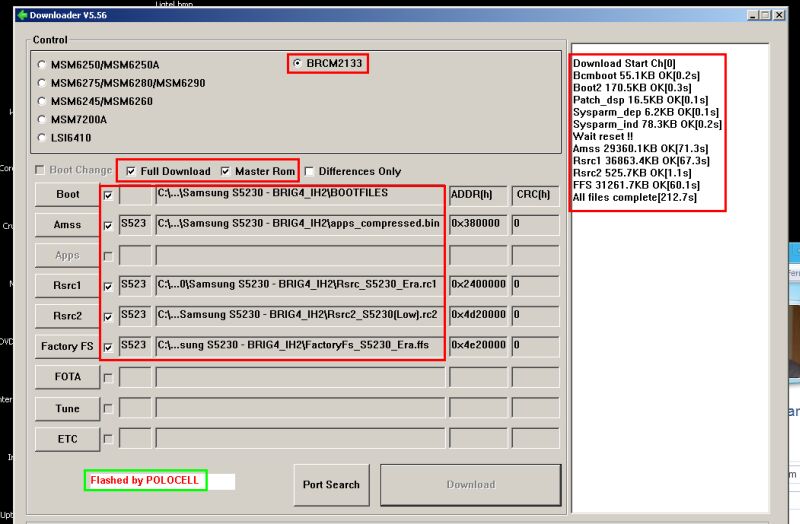800x524 pixels.
Task: Click the Rsrc1 address field 0x2400000
Action: [x=478, y=286]
